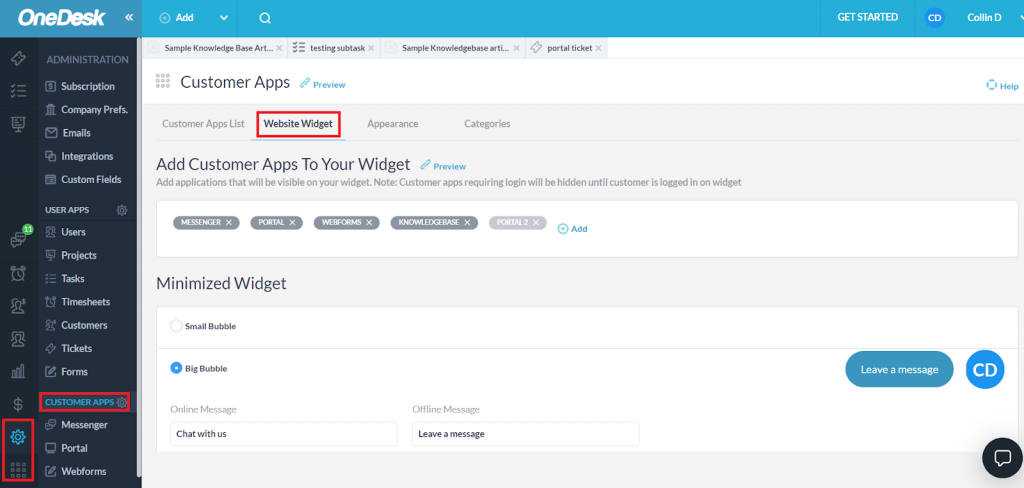Click sidebar vertical scrollbar
Image resolution: width=1024 pixels, height=488 pixels.
[138, 258]
